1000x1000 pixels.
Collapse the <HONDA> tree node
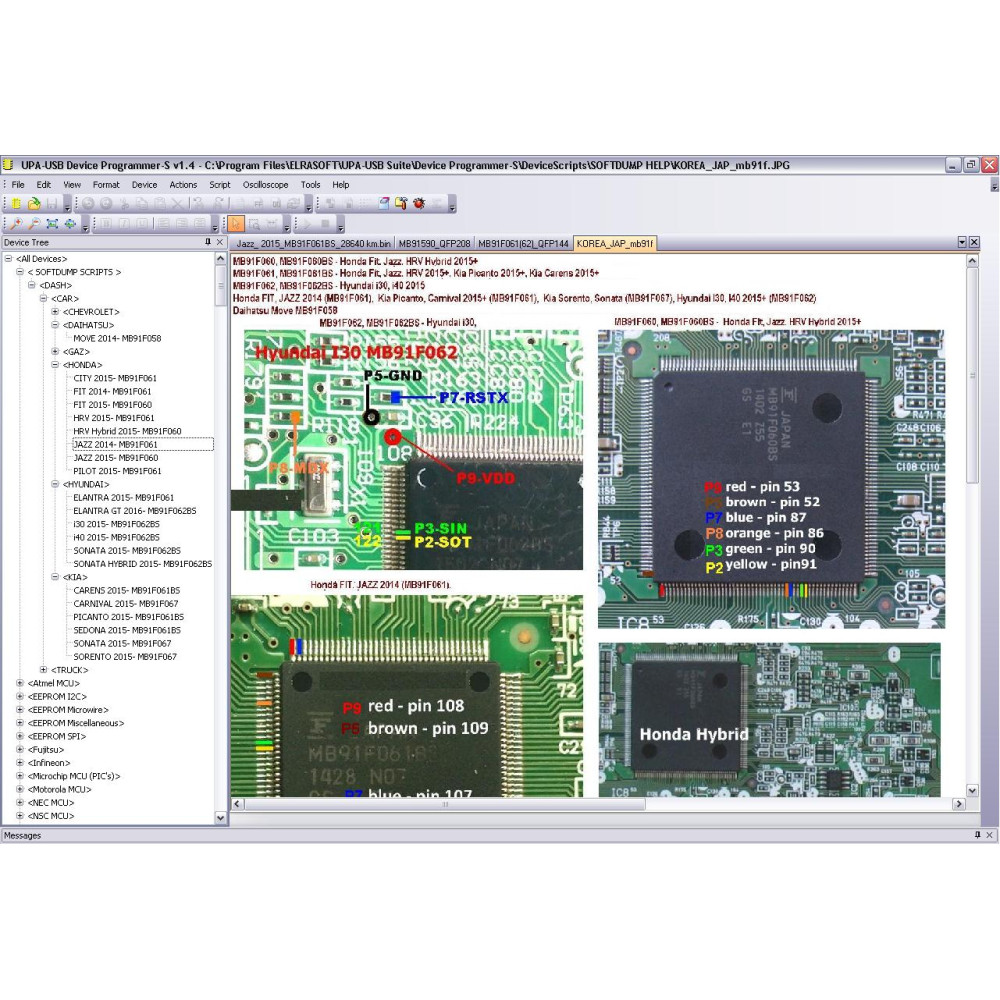(55, 365)
